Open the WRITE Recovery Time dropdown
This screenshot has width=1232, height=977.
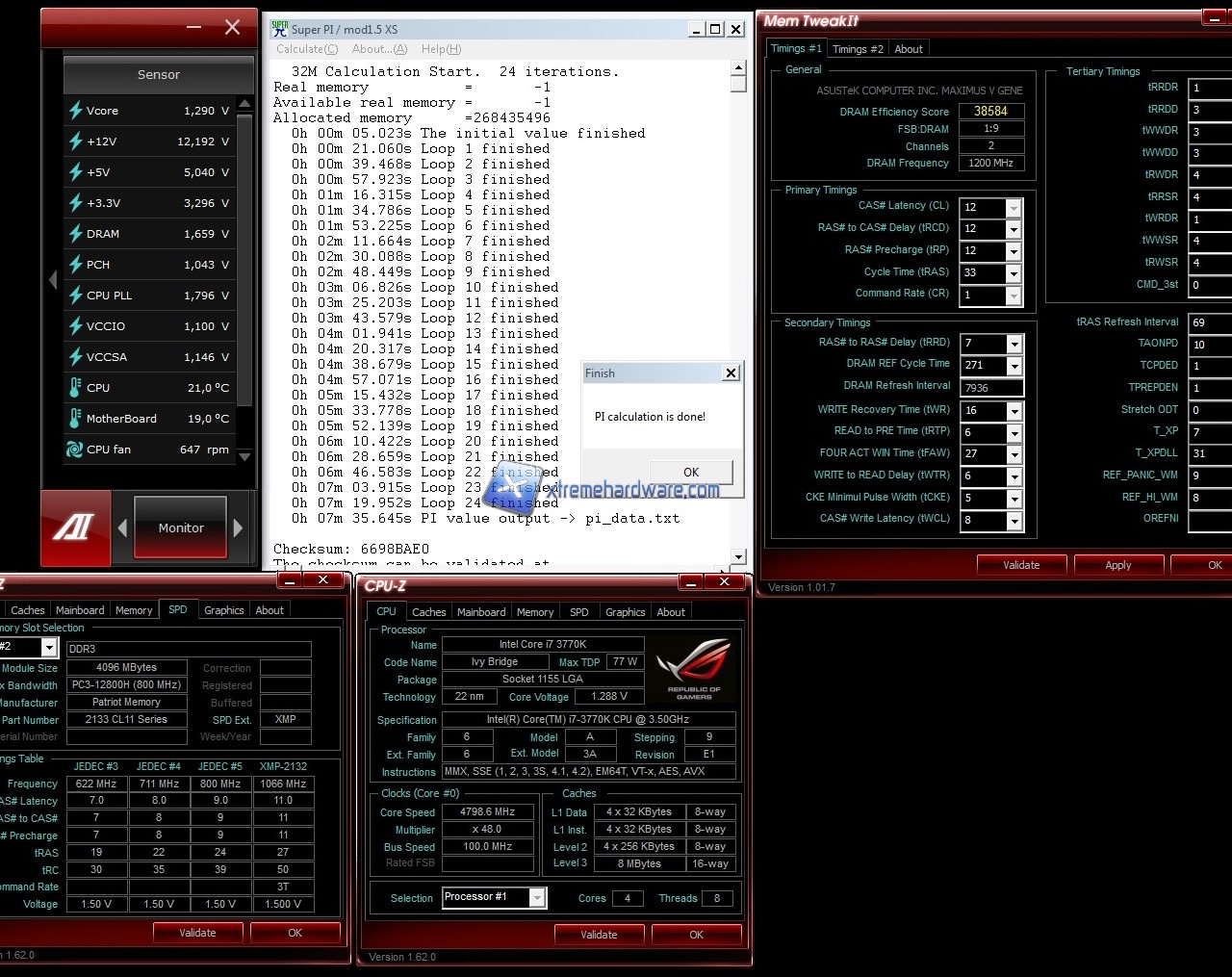1014,411
